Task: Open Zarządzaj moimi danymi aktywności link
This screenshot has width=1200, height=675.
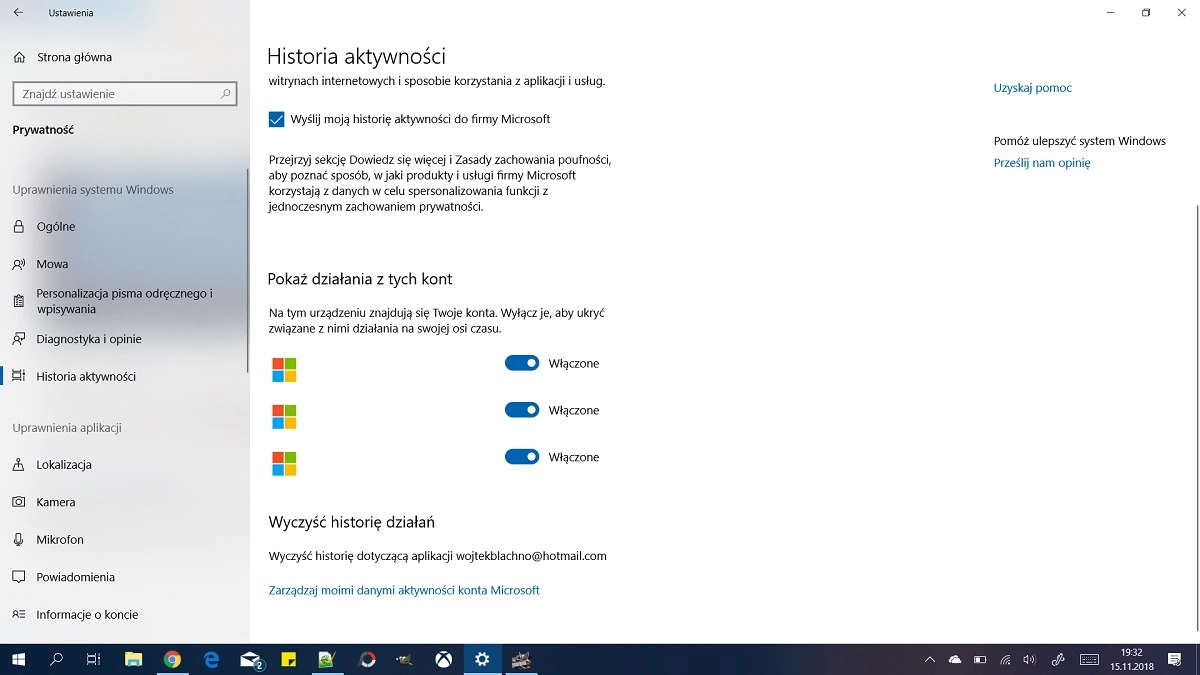Action: pyautogui.click(x=404, y=591)
